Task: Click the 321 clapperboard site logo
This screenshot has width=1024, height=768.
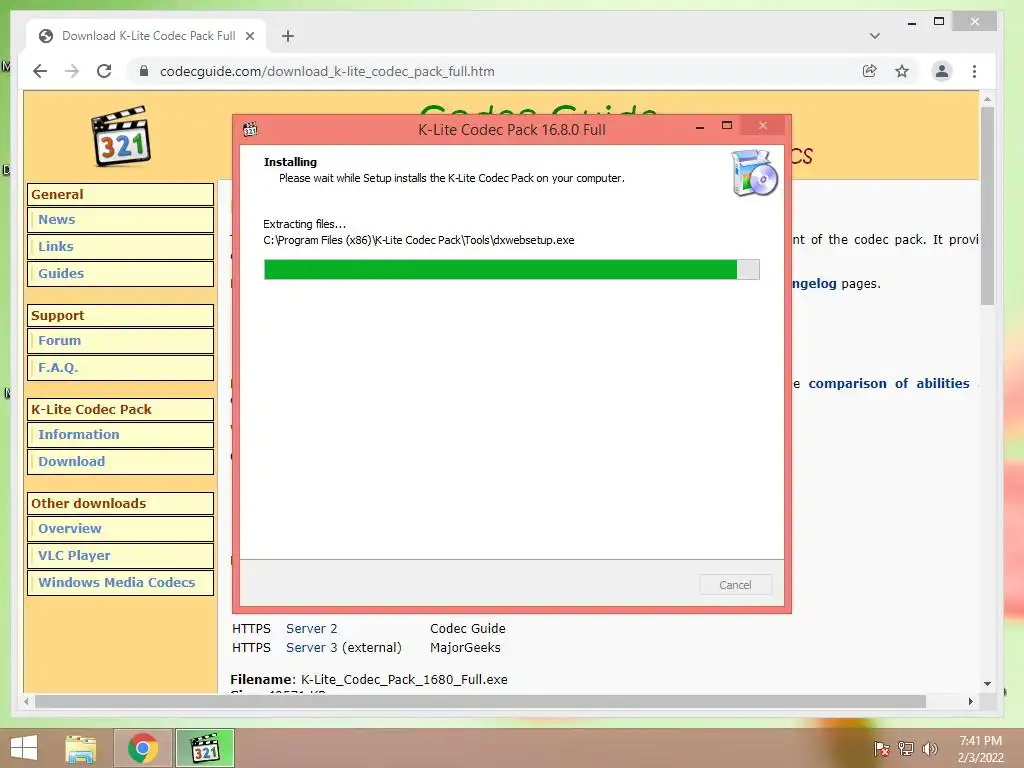Action: (x=121, y=136)
